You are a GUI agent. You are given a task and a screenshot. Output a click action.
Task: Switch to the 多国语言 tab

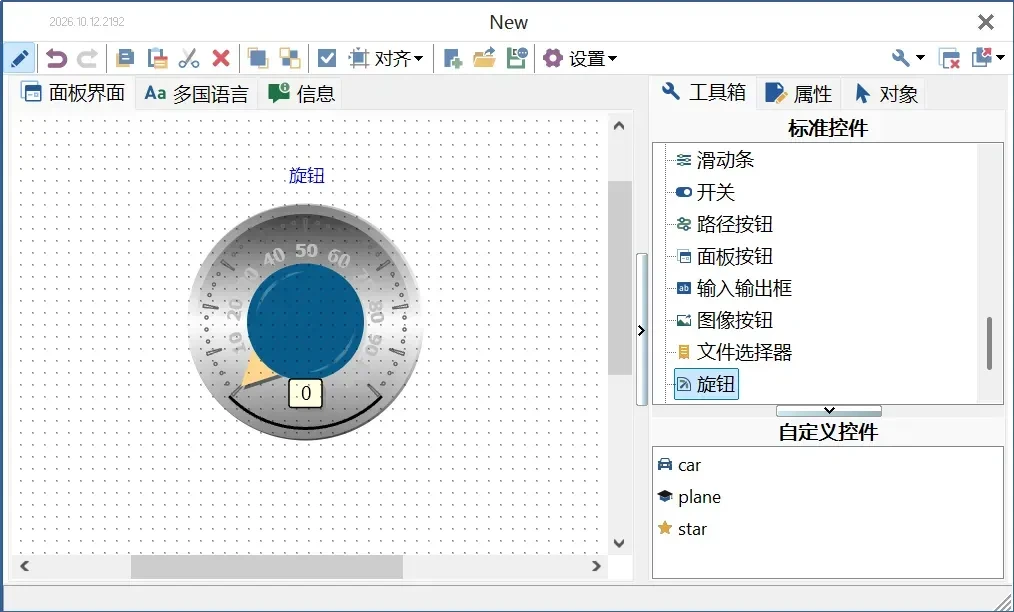[x=197, y=94]
